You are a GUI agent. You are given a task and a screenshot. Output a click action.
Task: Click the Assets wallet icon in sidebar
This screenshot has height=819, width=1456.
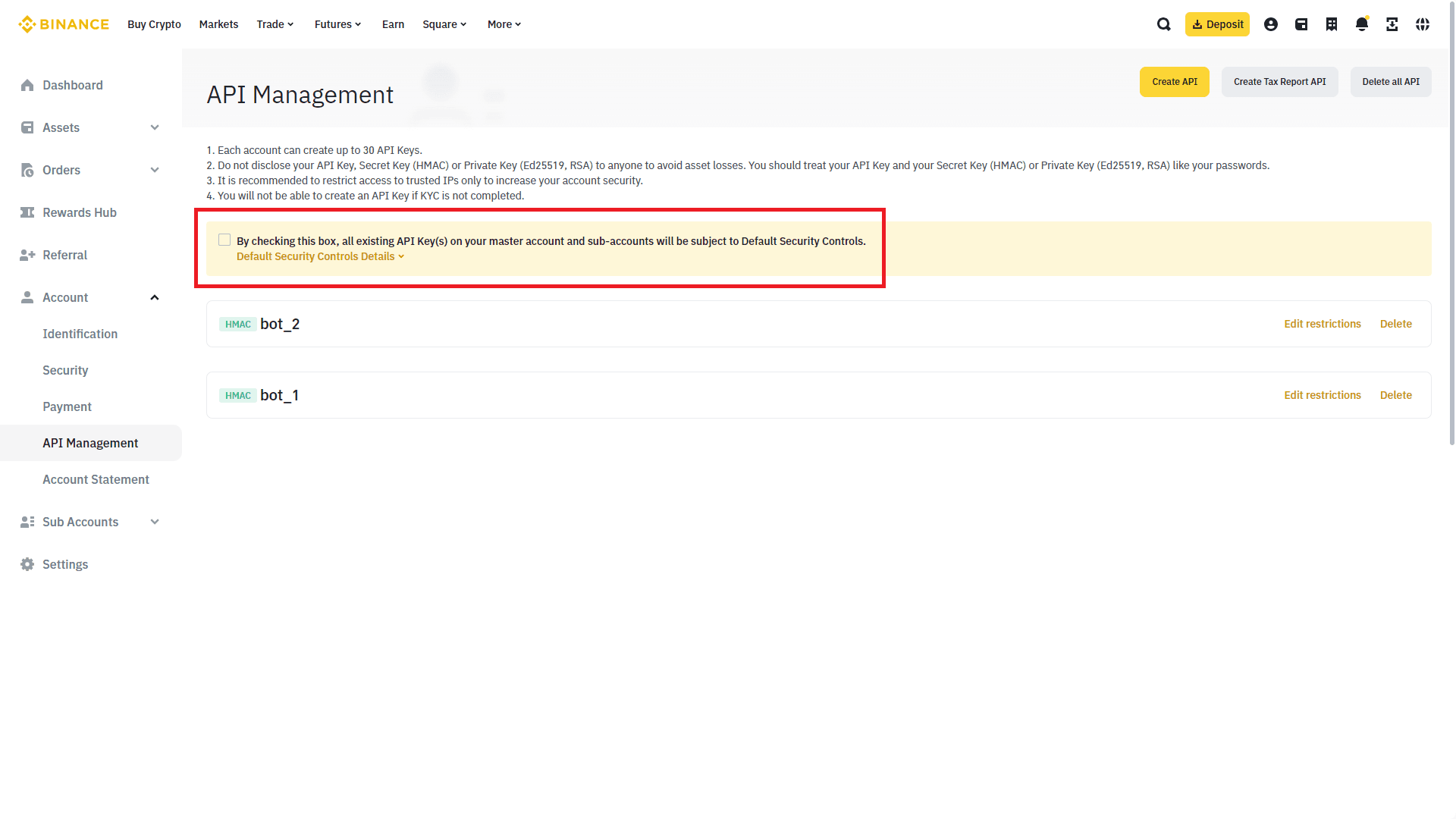point(27,127)
